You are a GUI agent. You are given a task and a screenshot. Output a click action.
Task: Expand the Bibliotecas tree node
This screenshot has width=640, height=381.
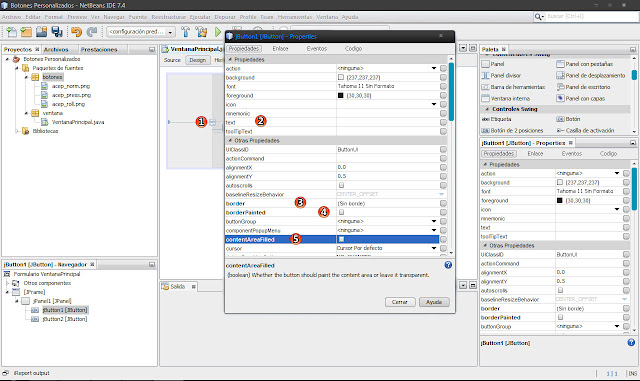[17, 131]
